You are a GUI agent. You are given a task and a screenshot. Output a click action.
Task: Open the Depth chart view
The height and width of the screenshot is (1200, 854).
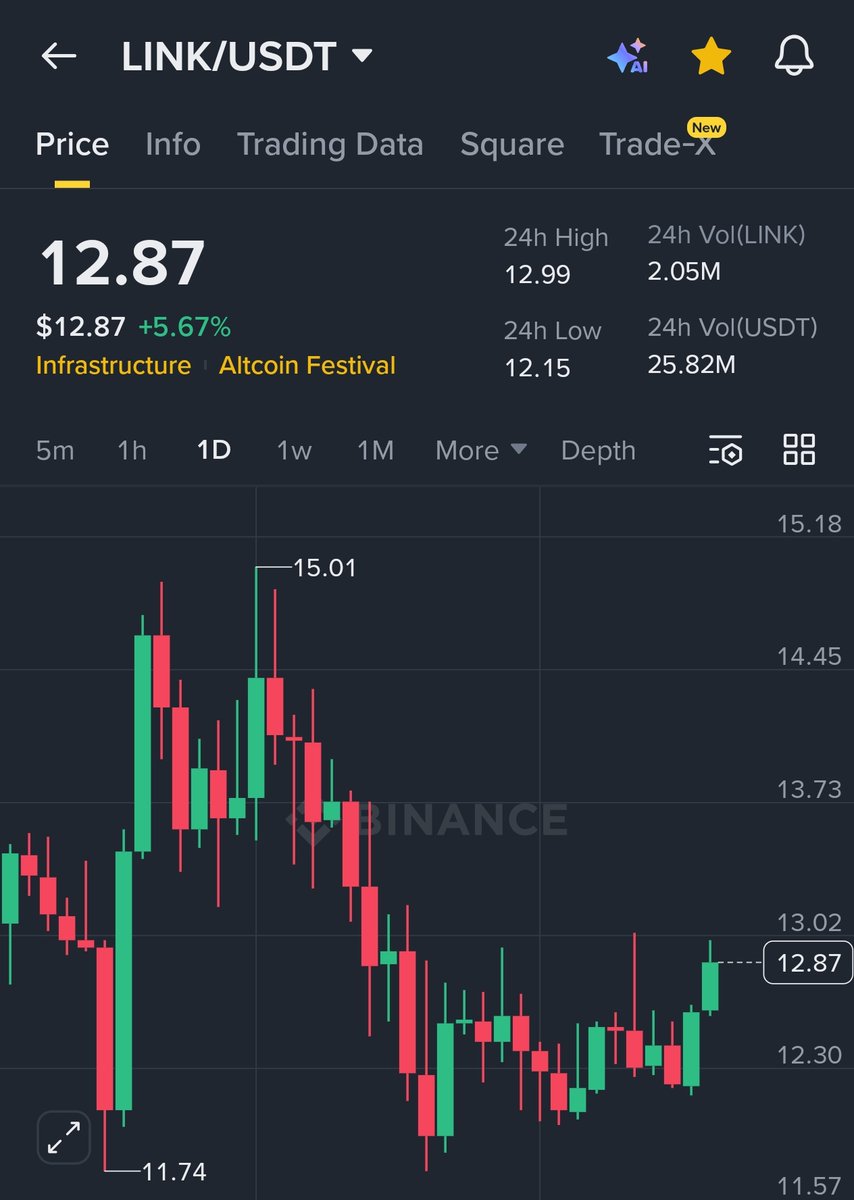(598, 450)
